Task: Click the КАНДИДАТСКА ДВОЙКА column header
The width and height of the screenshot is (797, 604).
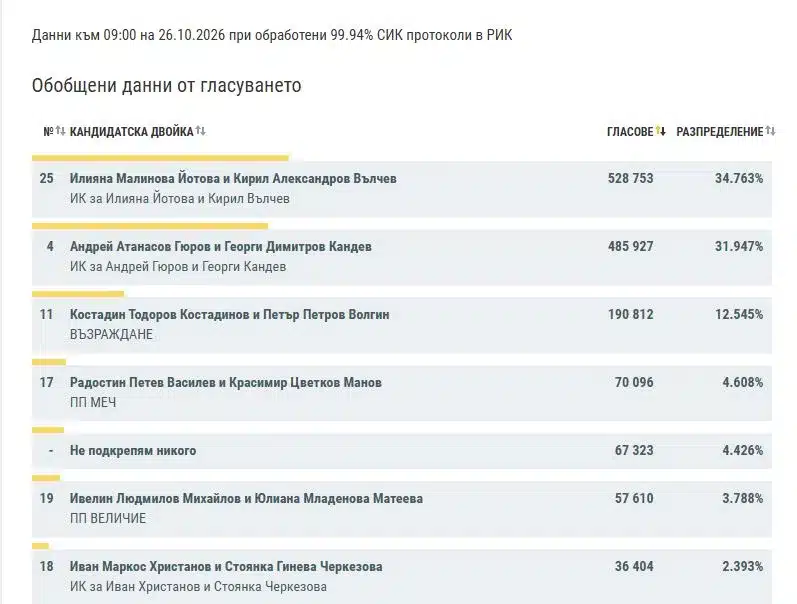Action: pyautogui.click(x=132, y=132)
